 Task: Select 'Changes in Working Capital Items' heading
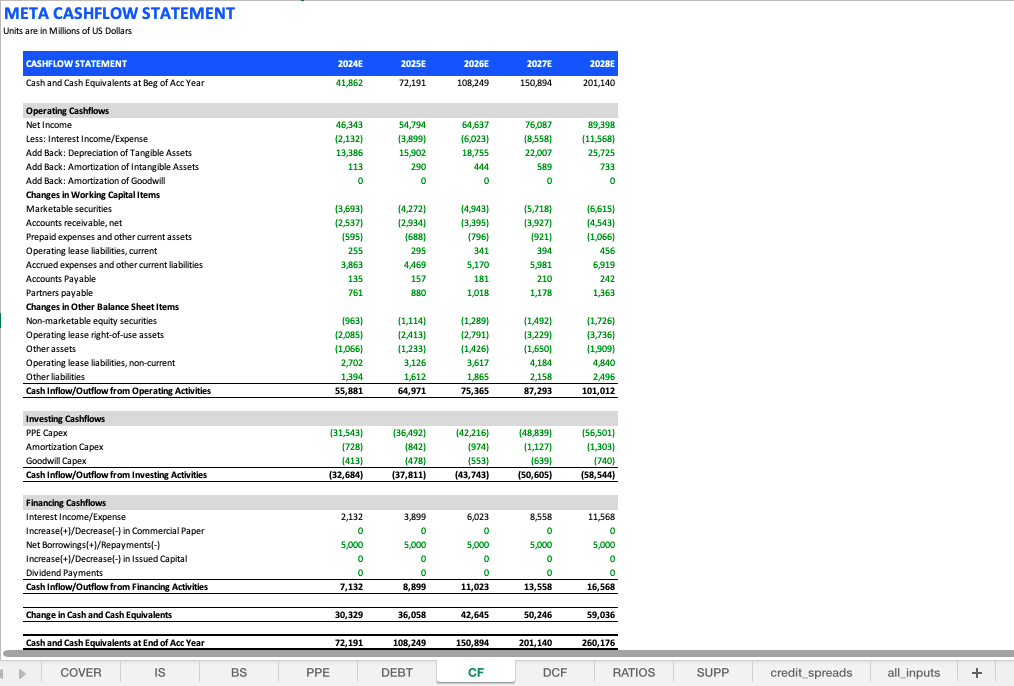pyautogui.click(x=93, y=195)
